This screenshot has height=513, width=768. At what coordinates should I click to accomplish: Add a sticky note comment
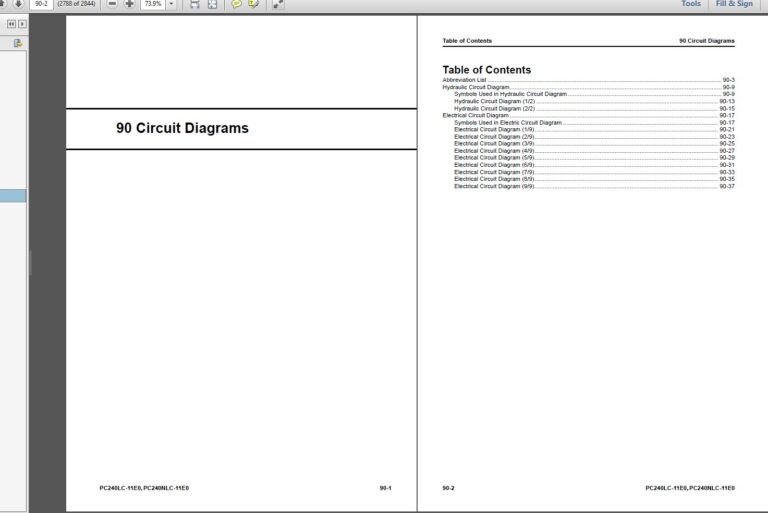[236, 4]
